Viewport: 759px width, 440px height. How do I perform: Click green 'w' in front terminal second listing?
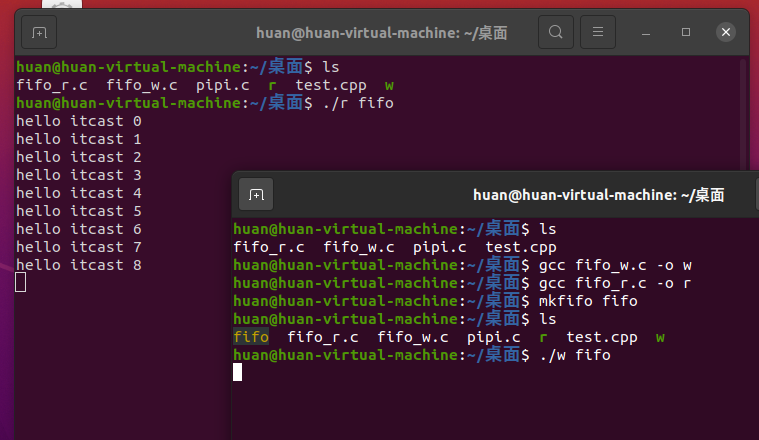[x=660, y=338]
